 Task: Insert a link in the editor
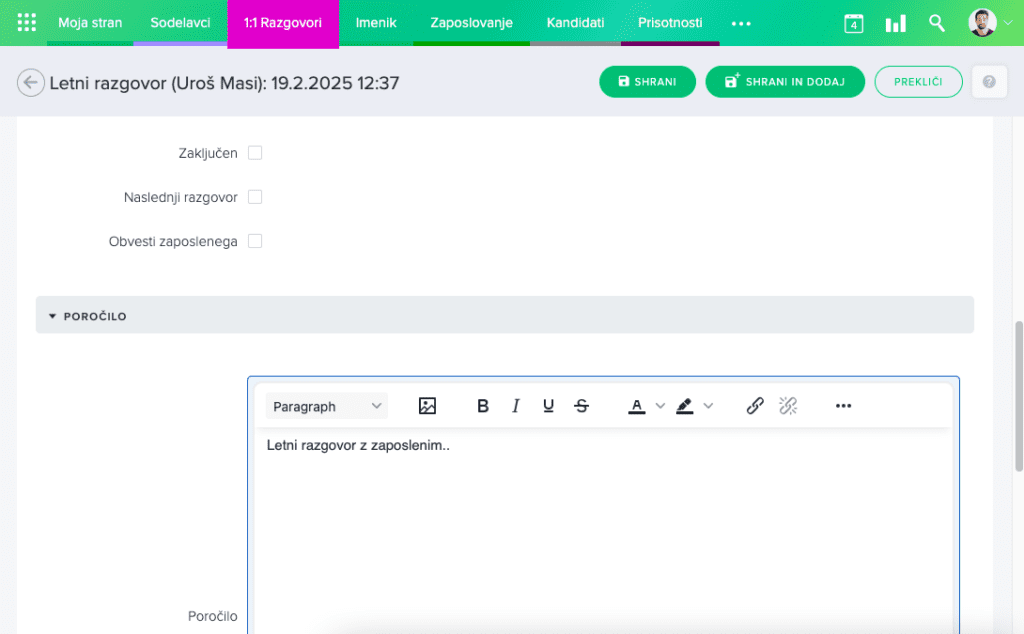point(755,406)
